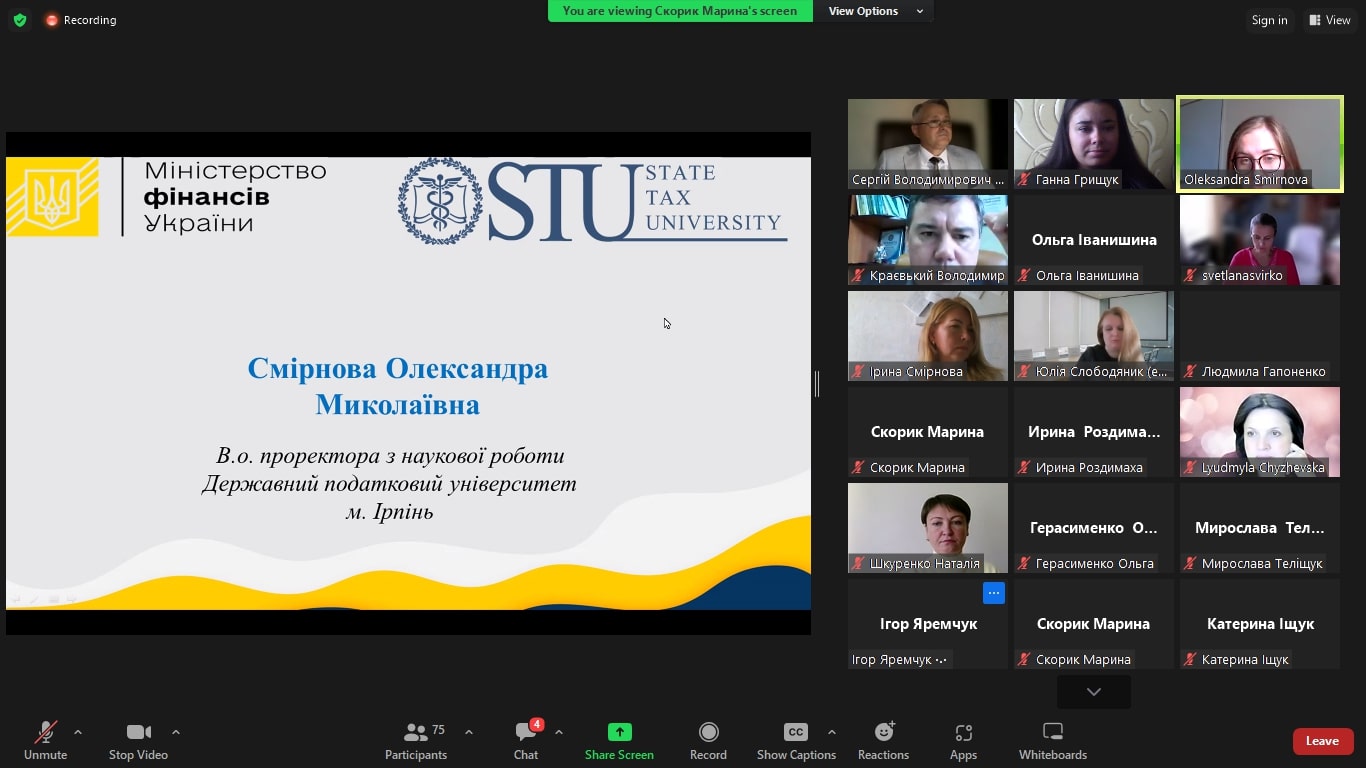The height and width of the screenshot is (768, 1366).
Task: Click muted mic icon on Ганна Грищук tile
Action: (1024, 180)
